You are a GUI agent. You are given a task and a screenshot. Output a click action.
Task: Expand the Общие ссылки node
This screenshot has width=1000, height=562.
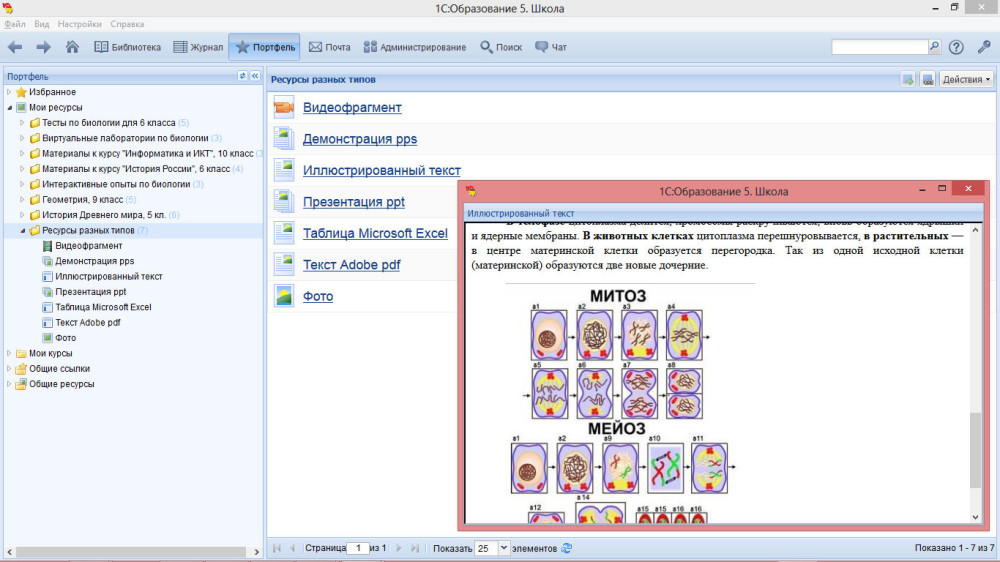(x=10, y=369)
